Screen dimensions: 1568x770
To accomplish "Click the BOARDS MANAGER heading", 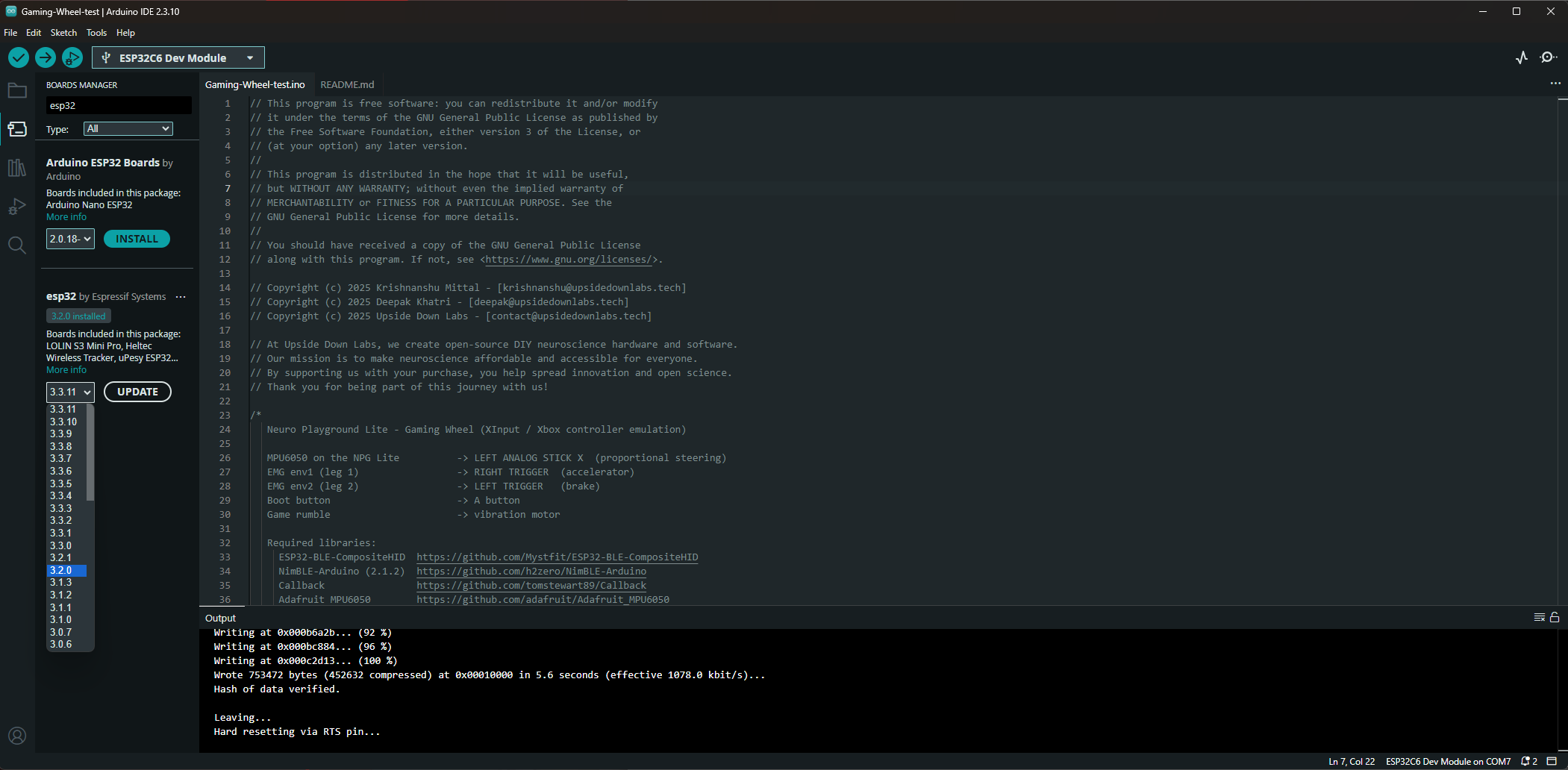I will click(x=82, y=85).
